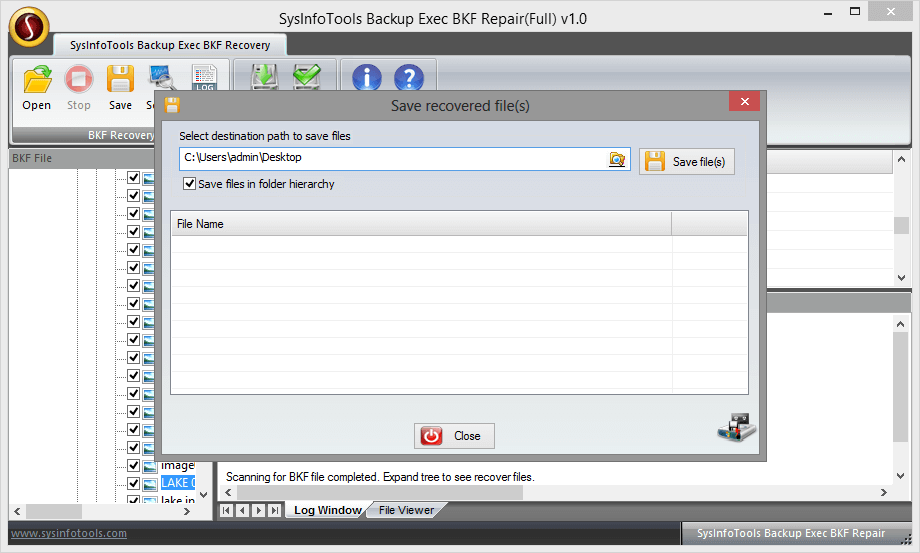920x553 pixels.
Task: Click the tree panel's scroll-left arrow
Action: click(x=17, y=511)
